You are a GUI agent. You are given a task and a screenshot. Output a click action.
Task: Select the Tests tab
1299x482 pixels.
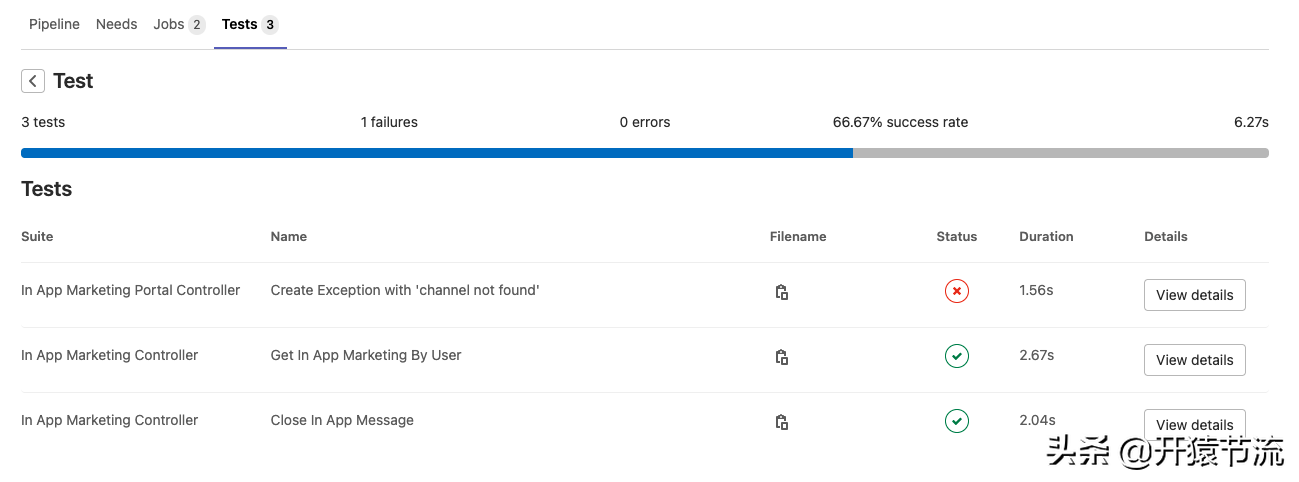(250, 24)
